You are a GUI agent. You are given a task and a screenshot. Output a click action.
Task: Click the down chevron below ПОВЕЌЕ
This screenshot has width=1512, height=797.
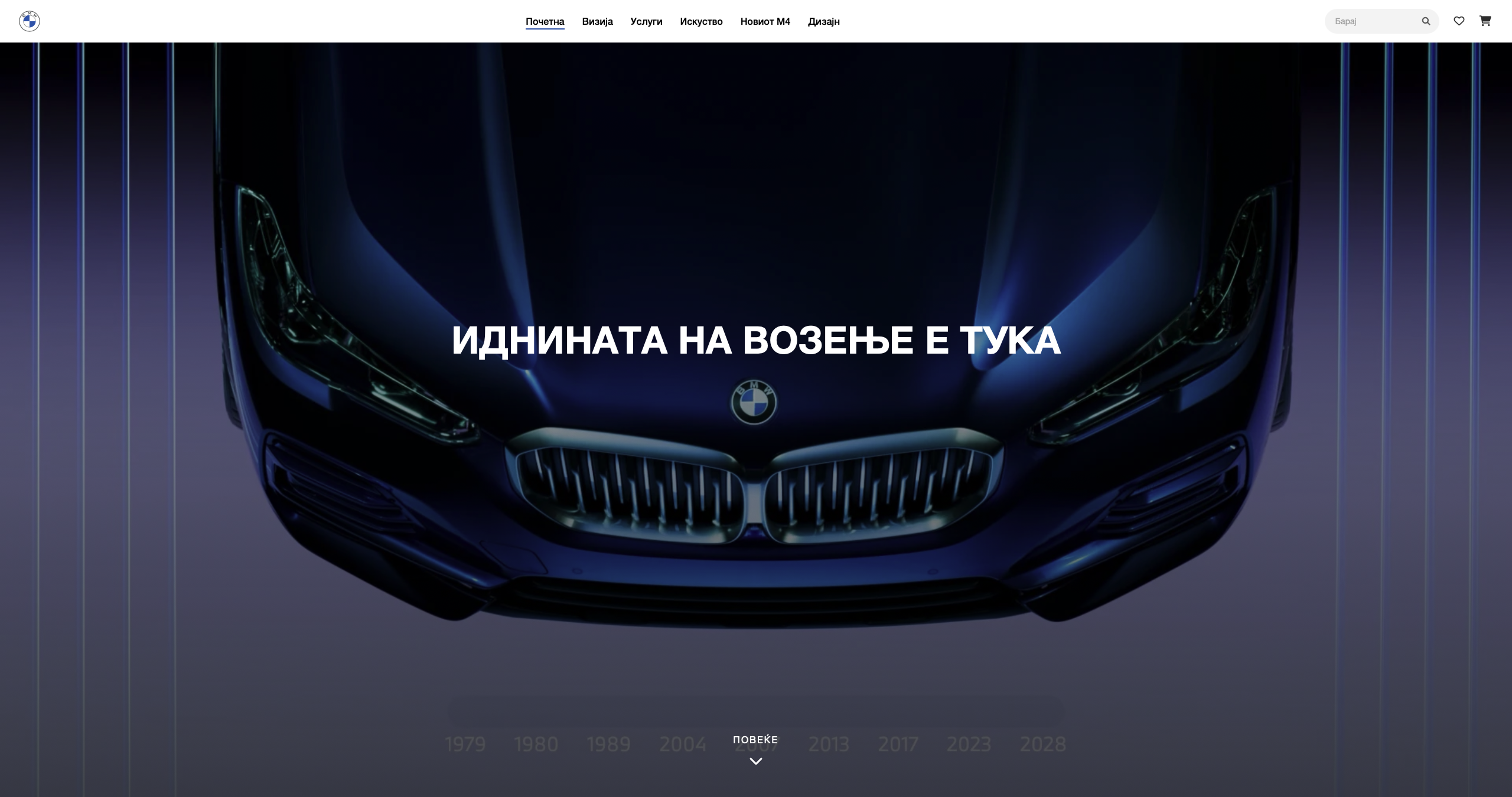pyautogui.click(x=755, y=762)
